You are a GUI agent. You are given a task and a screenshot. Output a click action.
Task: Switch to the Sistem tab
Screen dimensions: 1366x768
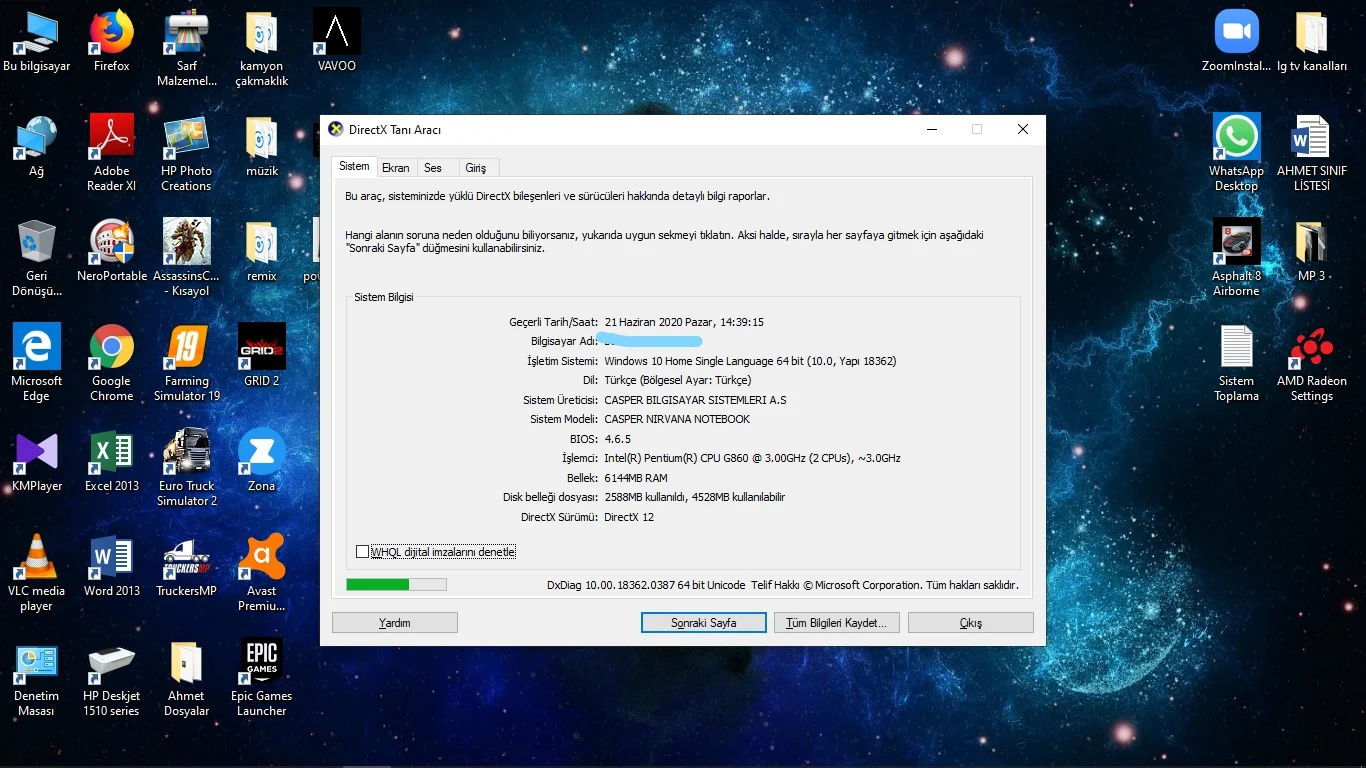pyautogui.click(x=354, y=166)
